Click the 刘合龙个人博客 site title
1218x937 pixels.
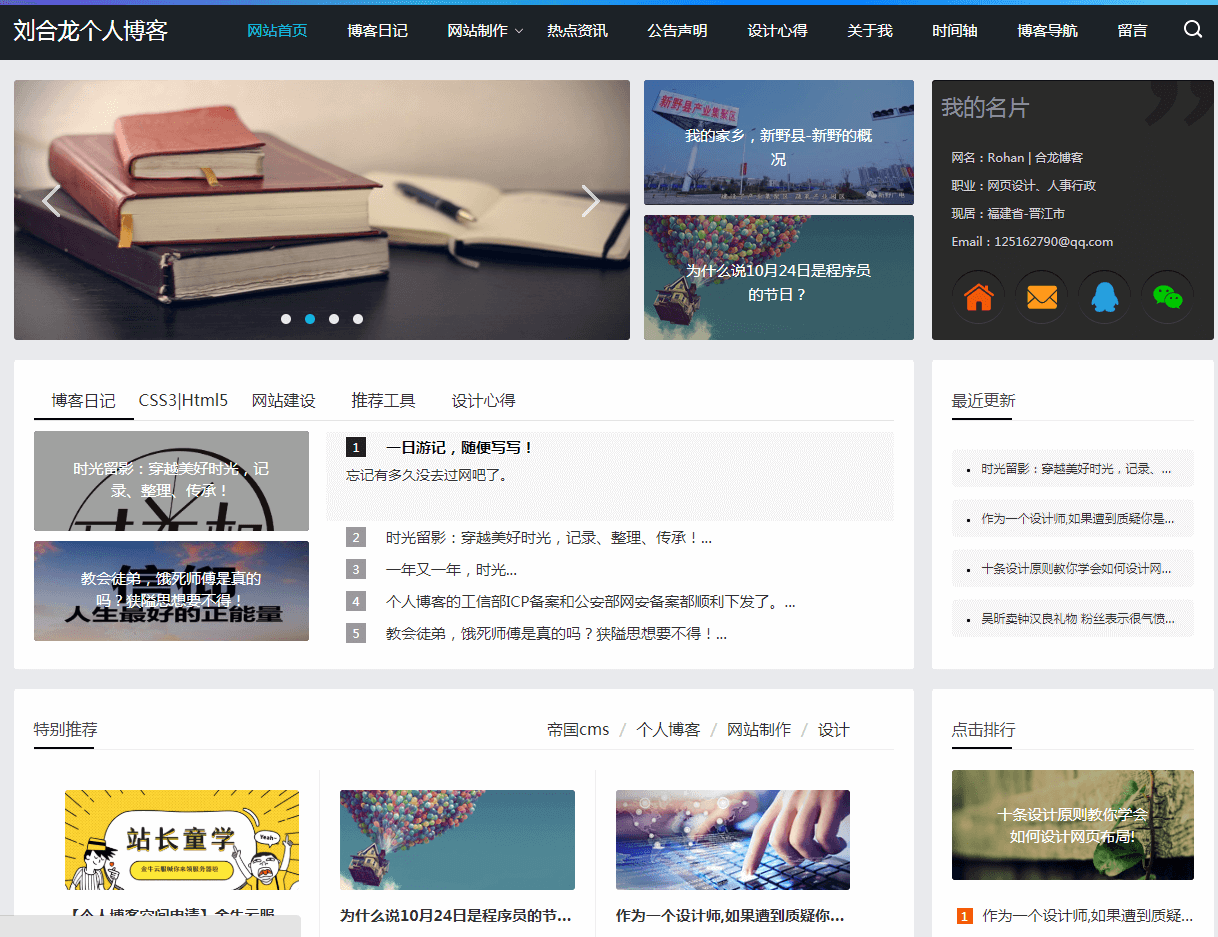point(90,31)
